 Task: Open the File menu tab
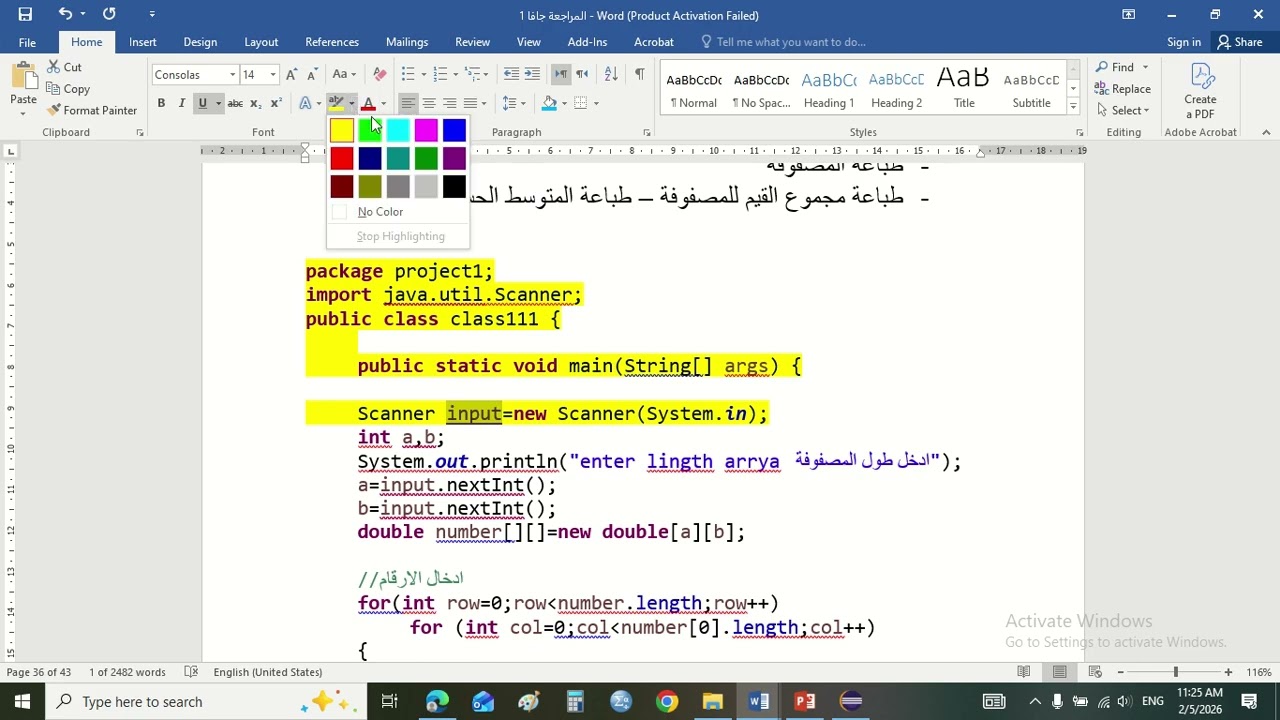tap(27, 42)
